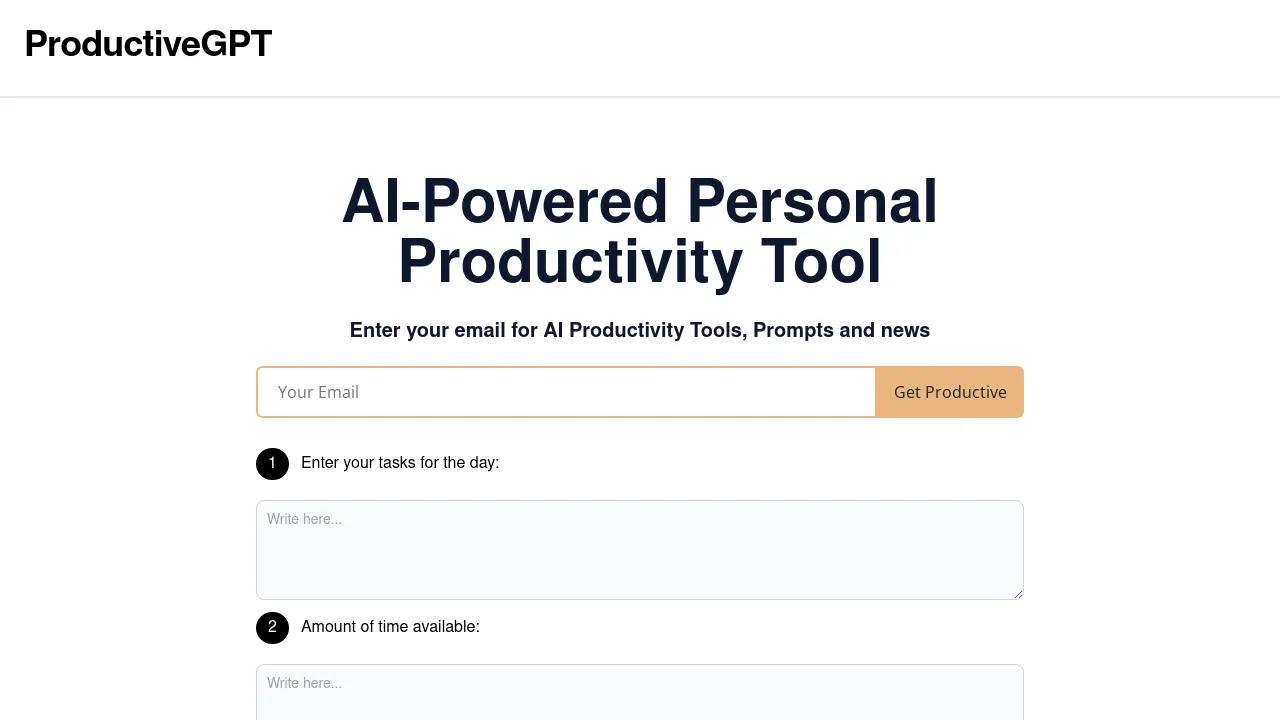Click the ProductiveGPT logo
1280x720 pixels.
click(x=148, y=44)
